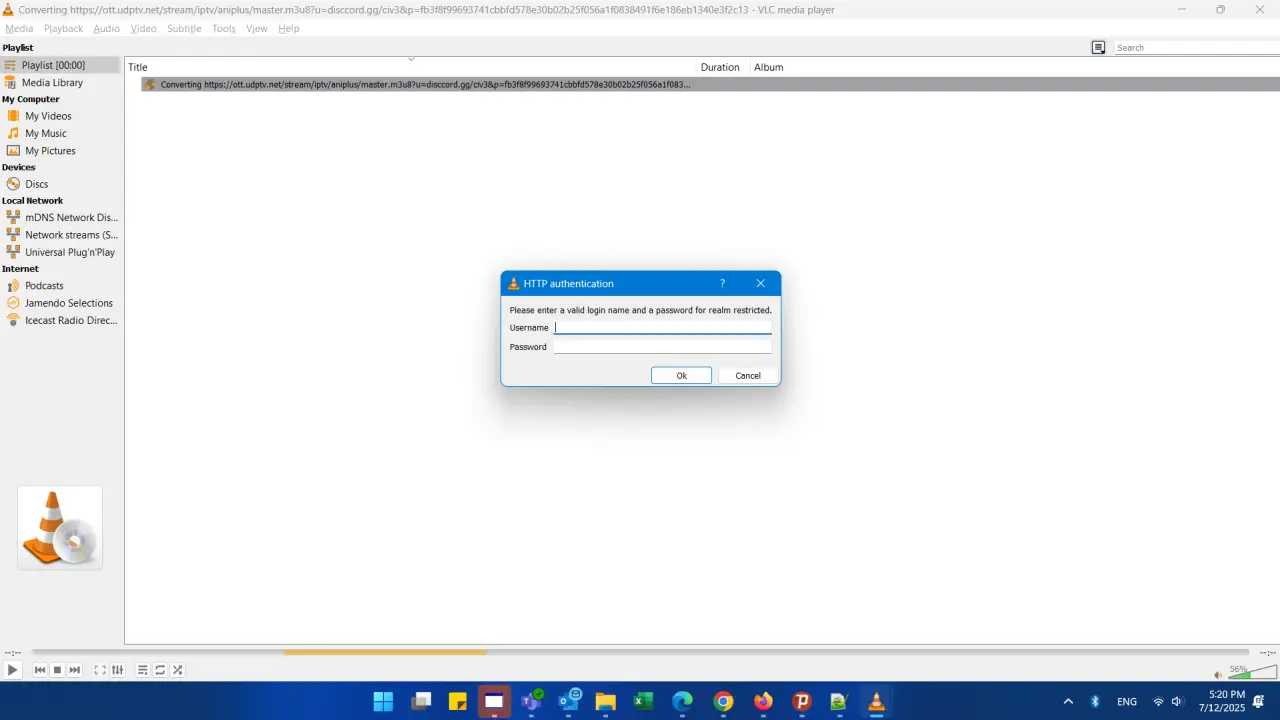Open Windows Start menu

click(x=383, y=701)
